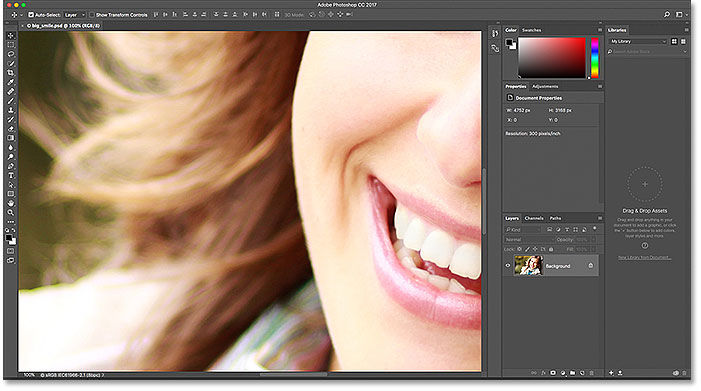701x391 pixels.
Task: Switch to the Paths tab
Action: (555, 218)
